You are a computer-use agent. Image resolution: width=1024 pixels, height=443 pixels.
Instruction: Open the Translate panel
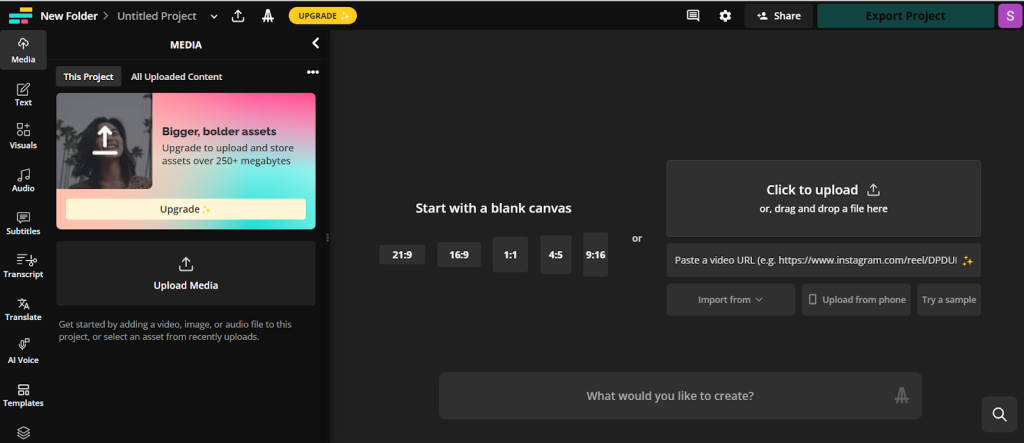[x=23, y=307]
